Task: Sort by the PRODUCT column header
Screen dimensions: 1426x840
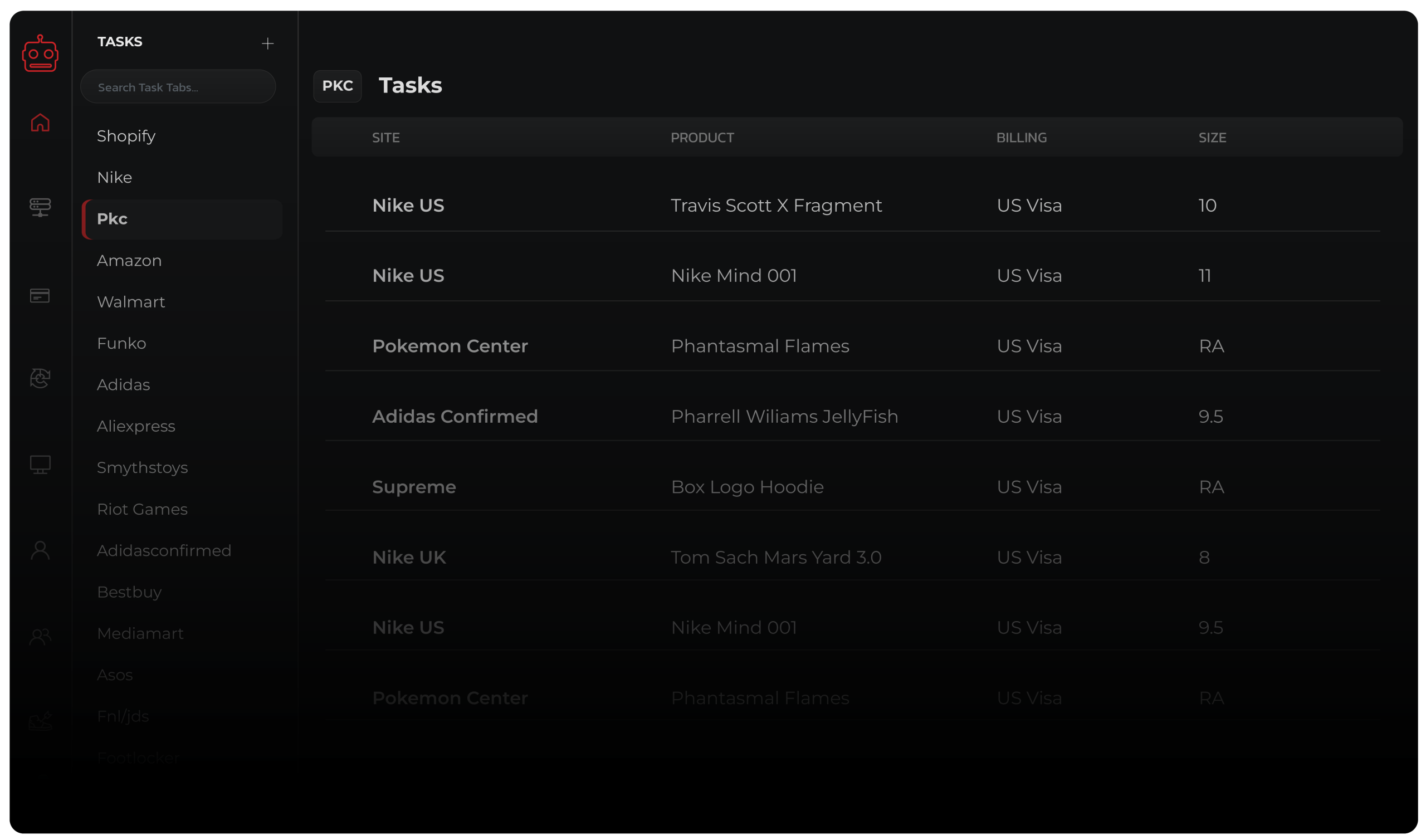Action: pyautogui.click(x=702, y=138)
